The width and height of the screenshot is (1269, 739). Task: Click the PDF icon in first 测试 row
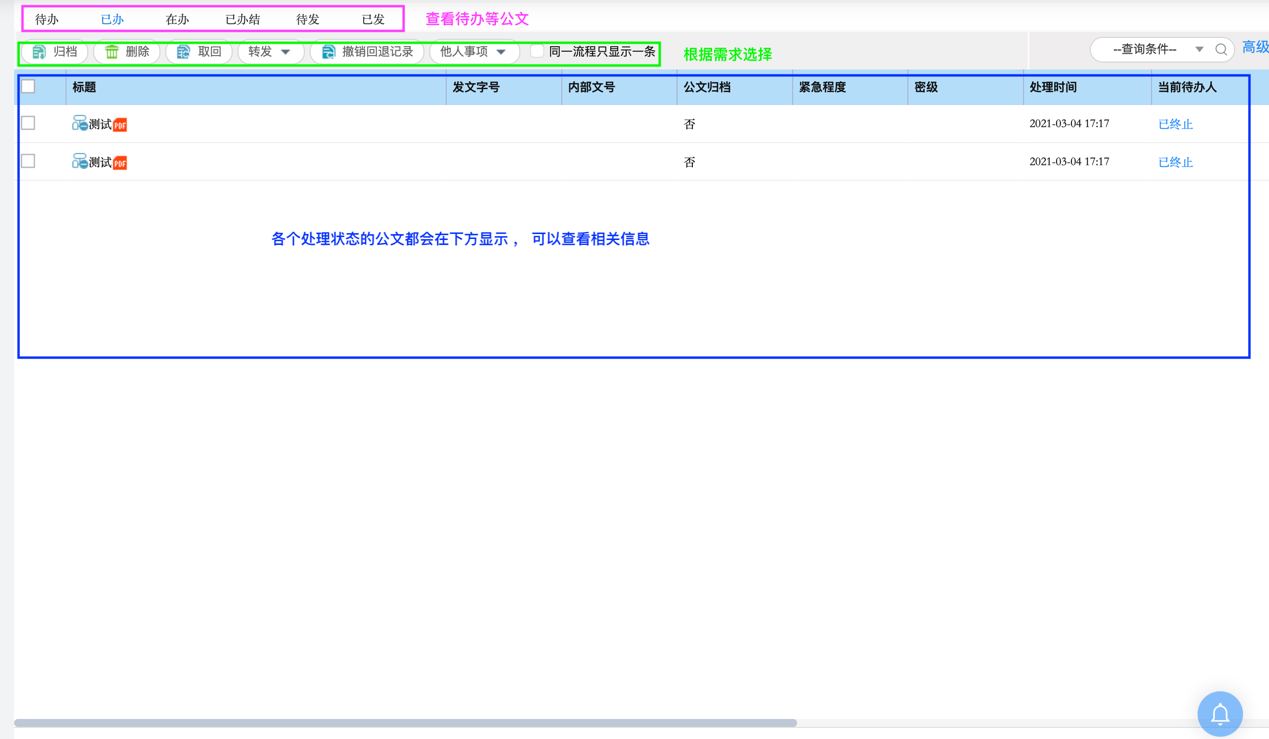(x=120, y=125)
